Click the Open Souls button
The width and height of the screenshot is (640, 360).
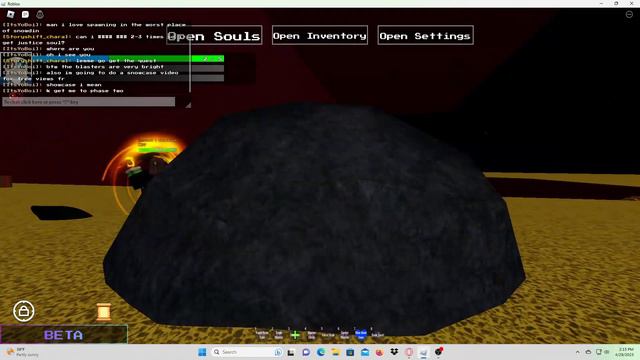coord(214,36)
